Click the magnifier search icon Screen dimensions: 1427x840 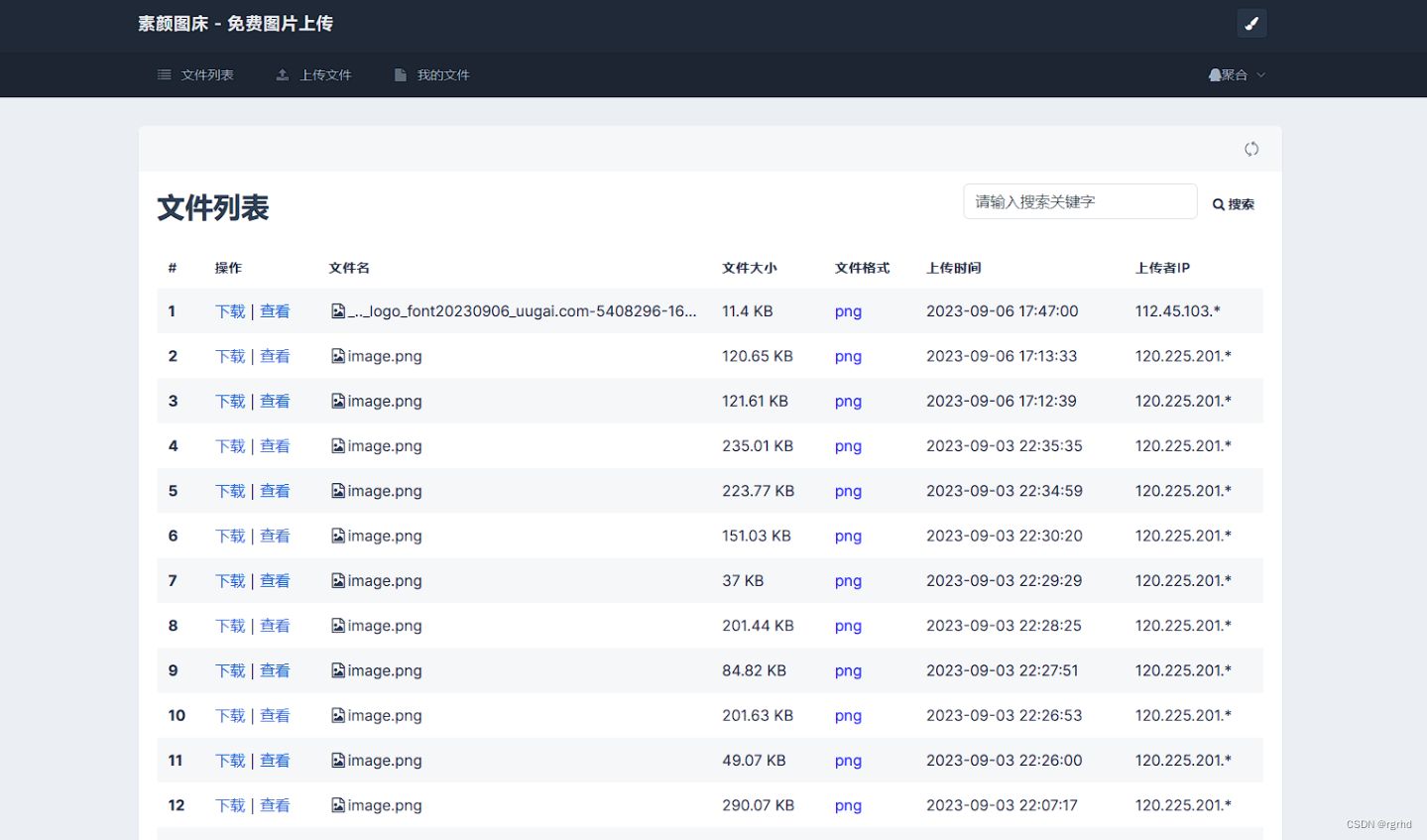click(1219, 204)
